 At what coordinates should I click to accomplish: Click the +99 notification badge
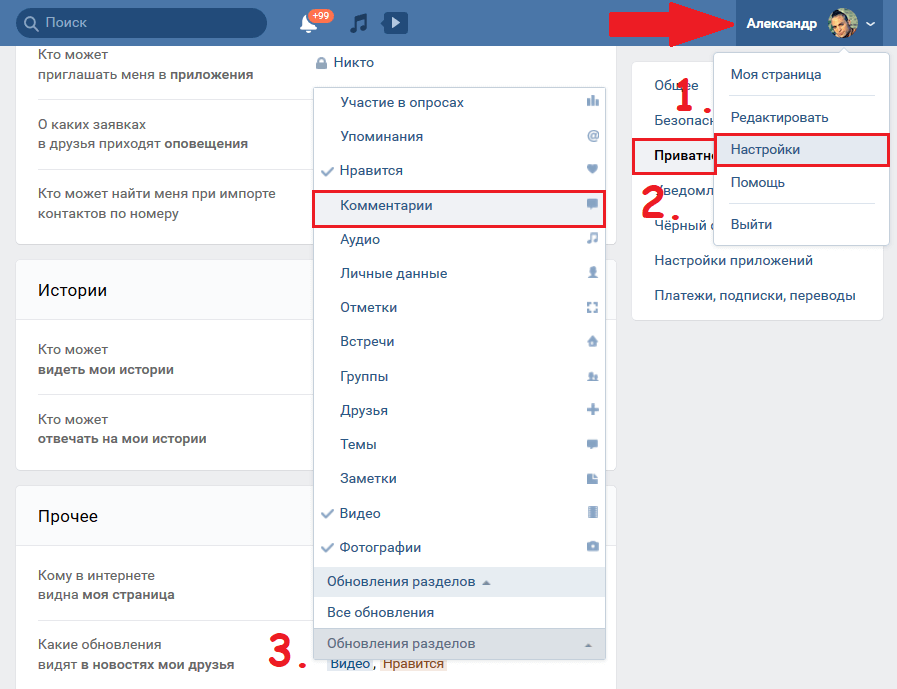tap(321, 15)
